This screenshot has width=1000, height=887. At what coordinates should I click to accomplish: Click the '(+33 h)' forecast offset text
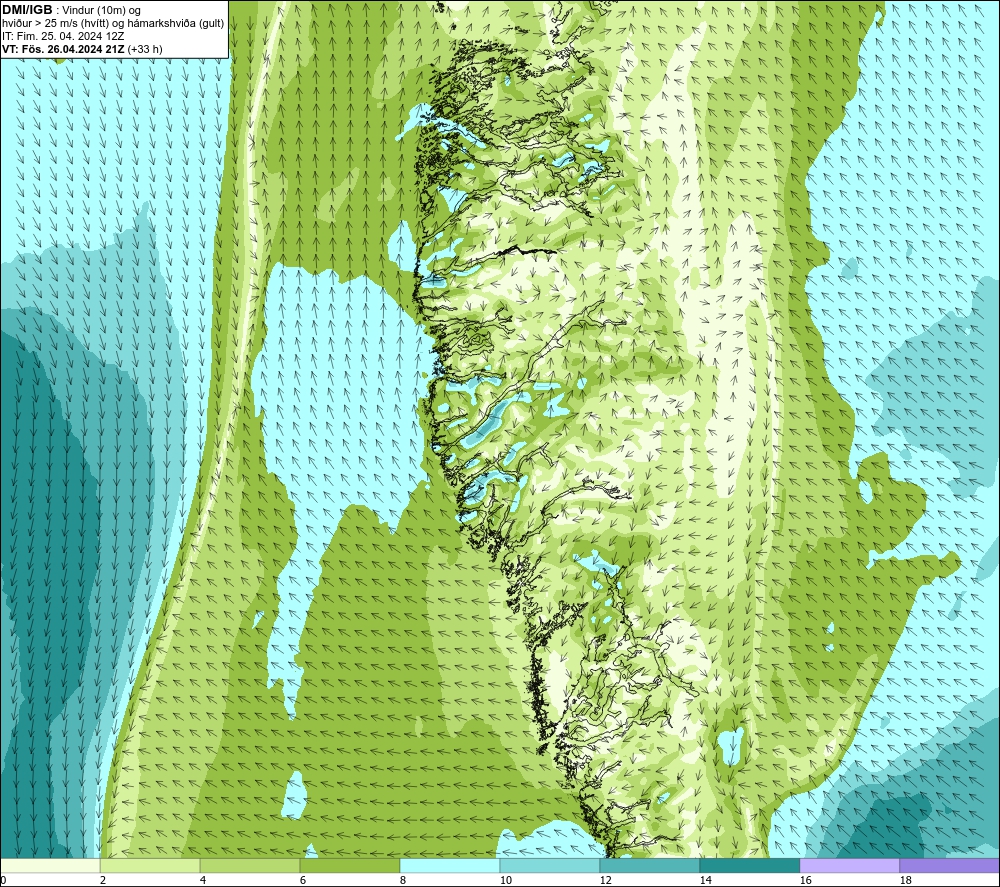click(145, 49)
